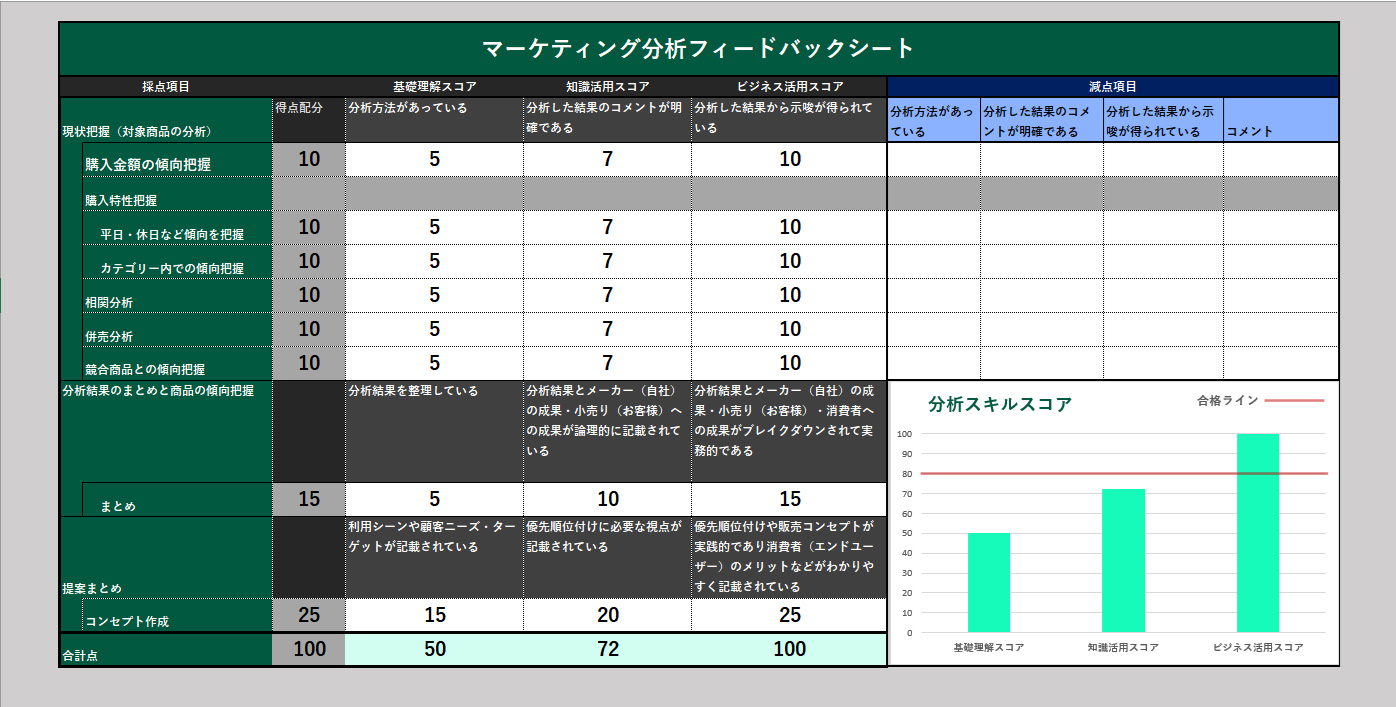Click the 合計点 cell showing 72
The image size is (1396, 707).
[607, 649]
